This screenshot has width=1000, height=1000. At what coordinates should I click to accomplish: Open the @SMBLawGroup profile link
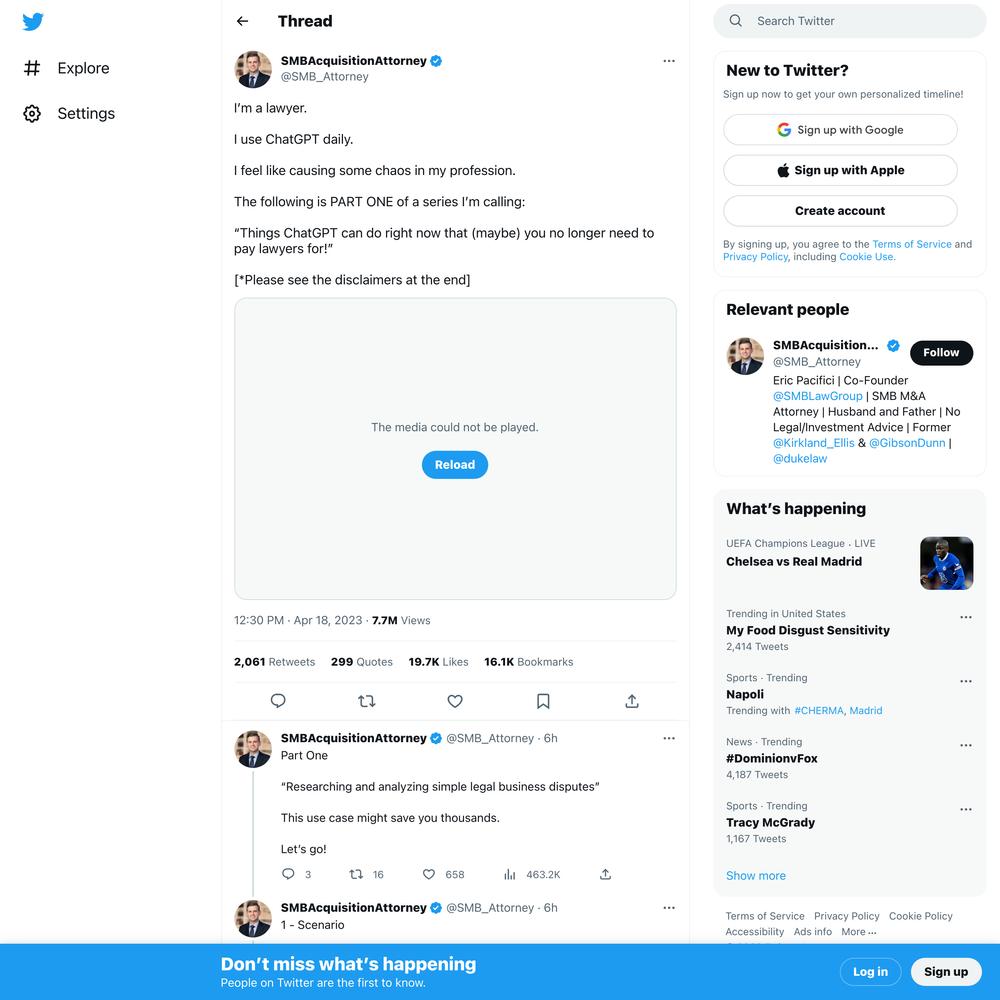(x=817, y=396)
